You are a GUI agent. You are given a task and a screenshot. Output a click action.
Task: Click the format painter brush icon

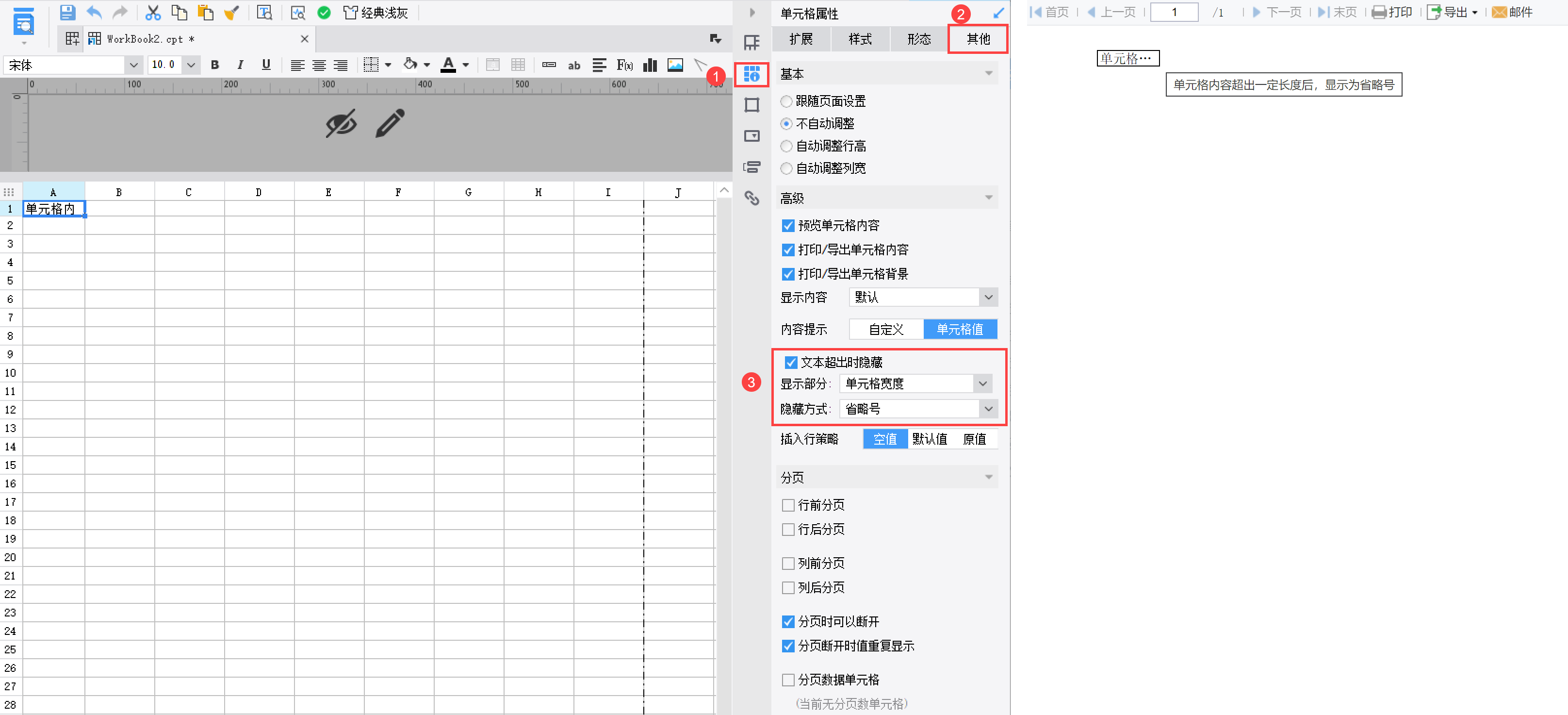pyautogui.click(x=231, y=12)
